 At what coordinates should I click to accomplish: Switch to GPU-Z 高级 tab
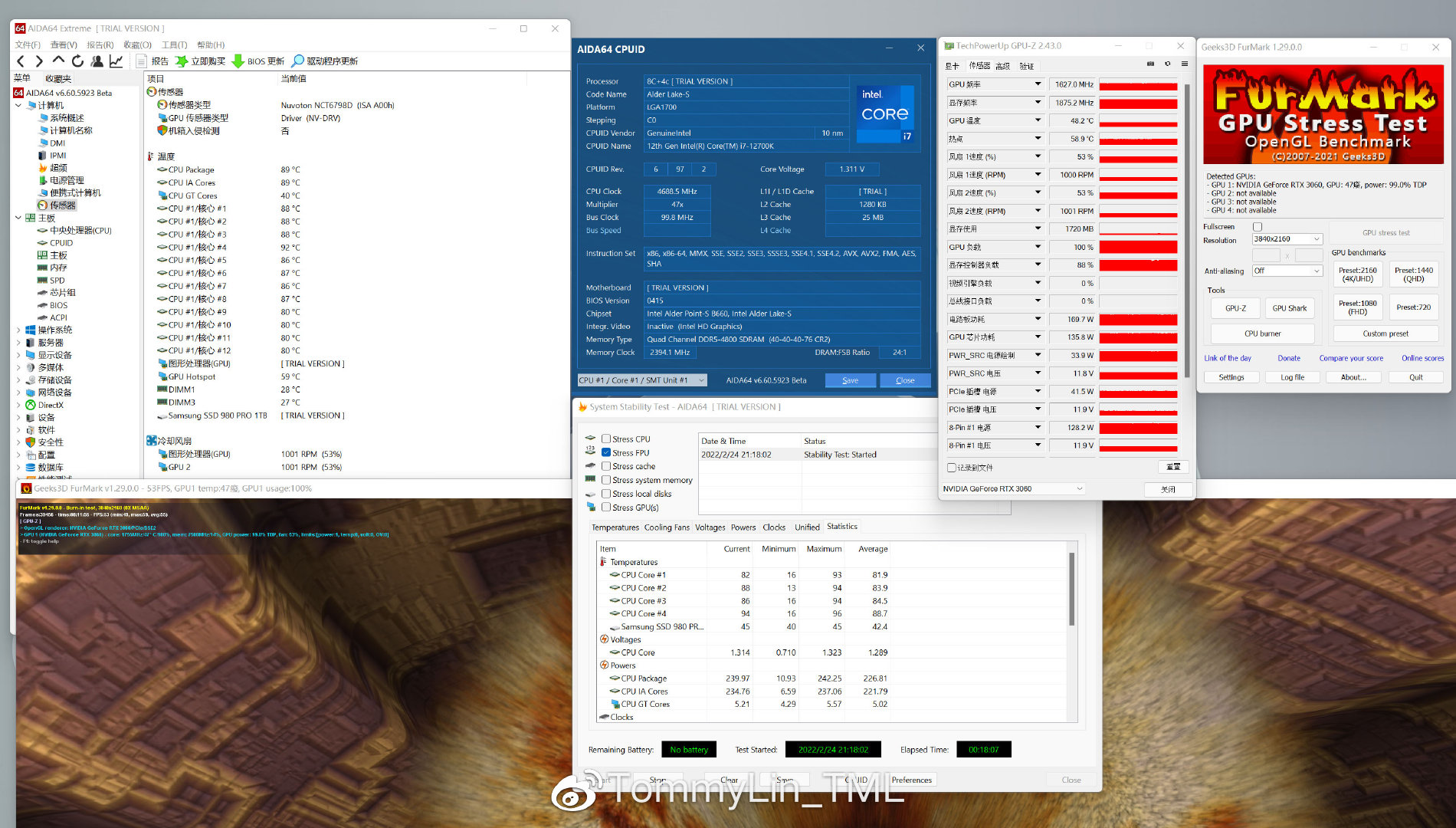1002,66
